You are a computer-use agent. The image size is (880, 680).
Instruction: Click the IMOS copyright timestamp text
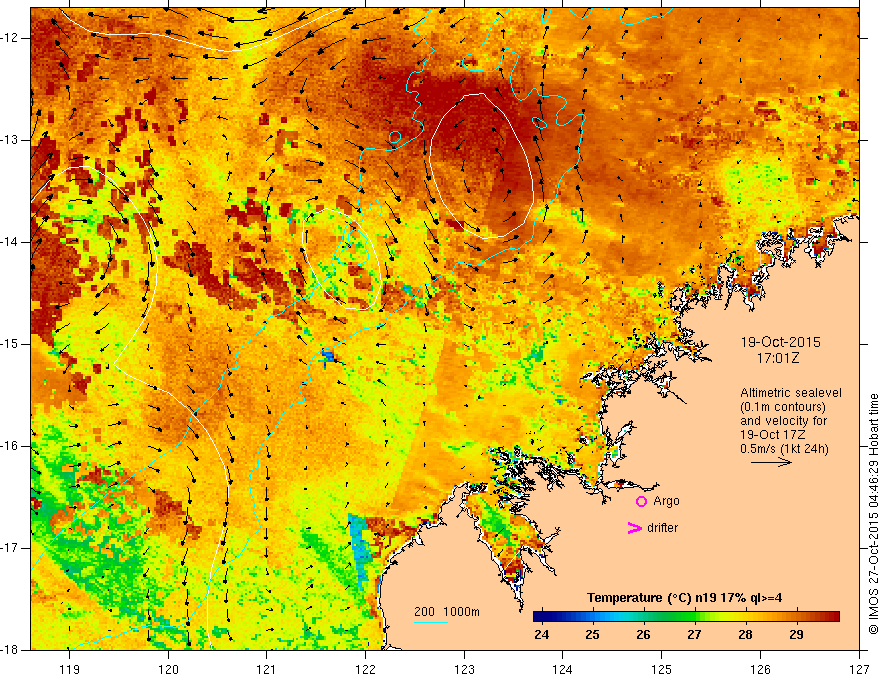click(x=873, y=514)
